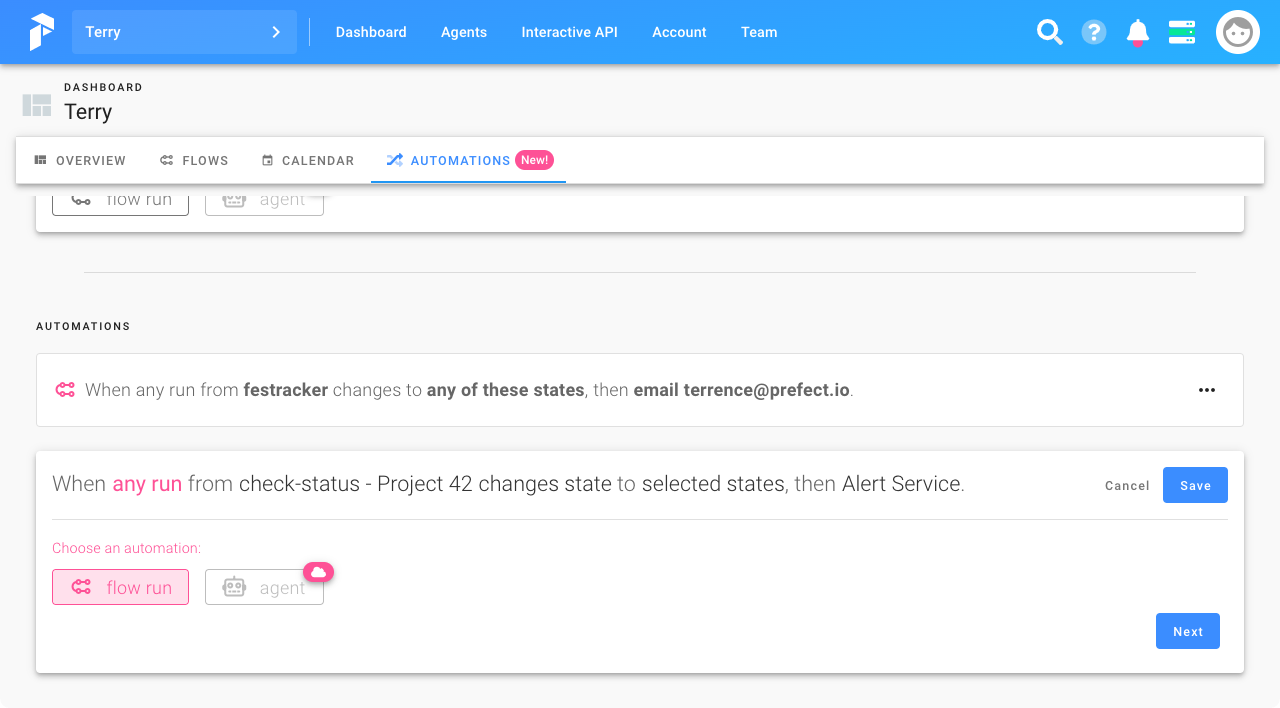Cancel the automation edit

(x=1127, y=485)
